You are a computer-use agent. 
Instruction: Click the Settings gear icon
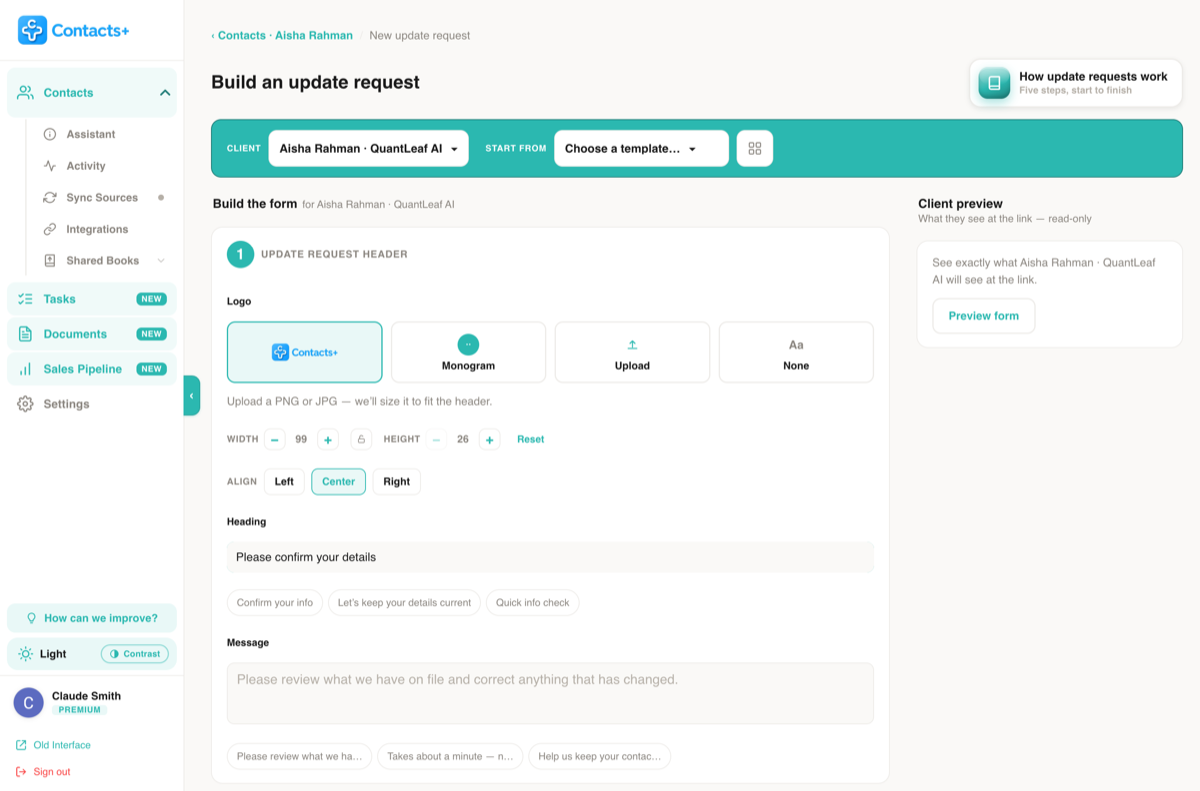(x=25, y=404)
